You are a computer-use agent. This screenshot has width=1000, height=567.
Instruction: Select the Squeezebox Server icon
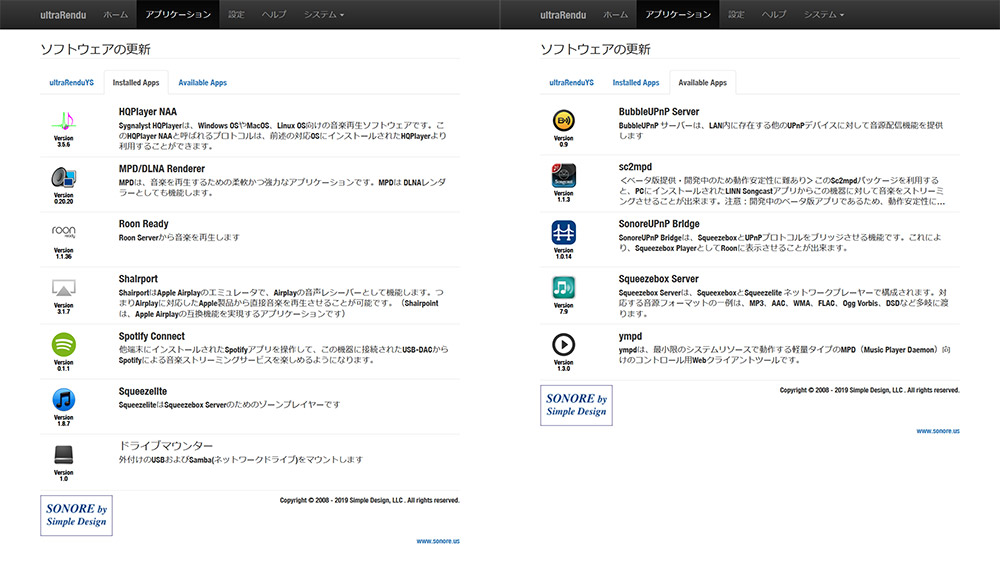[563, 288]
